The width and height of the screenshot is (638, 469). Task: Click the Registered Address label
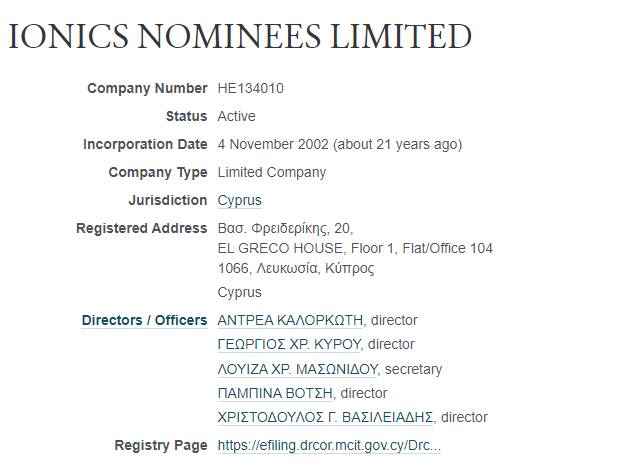pos(142,228)
